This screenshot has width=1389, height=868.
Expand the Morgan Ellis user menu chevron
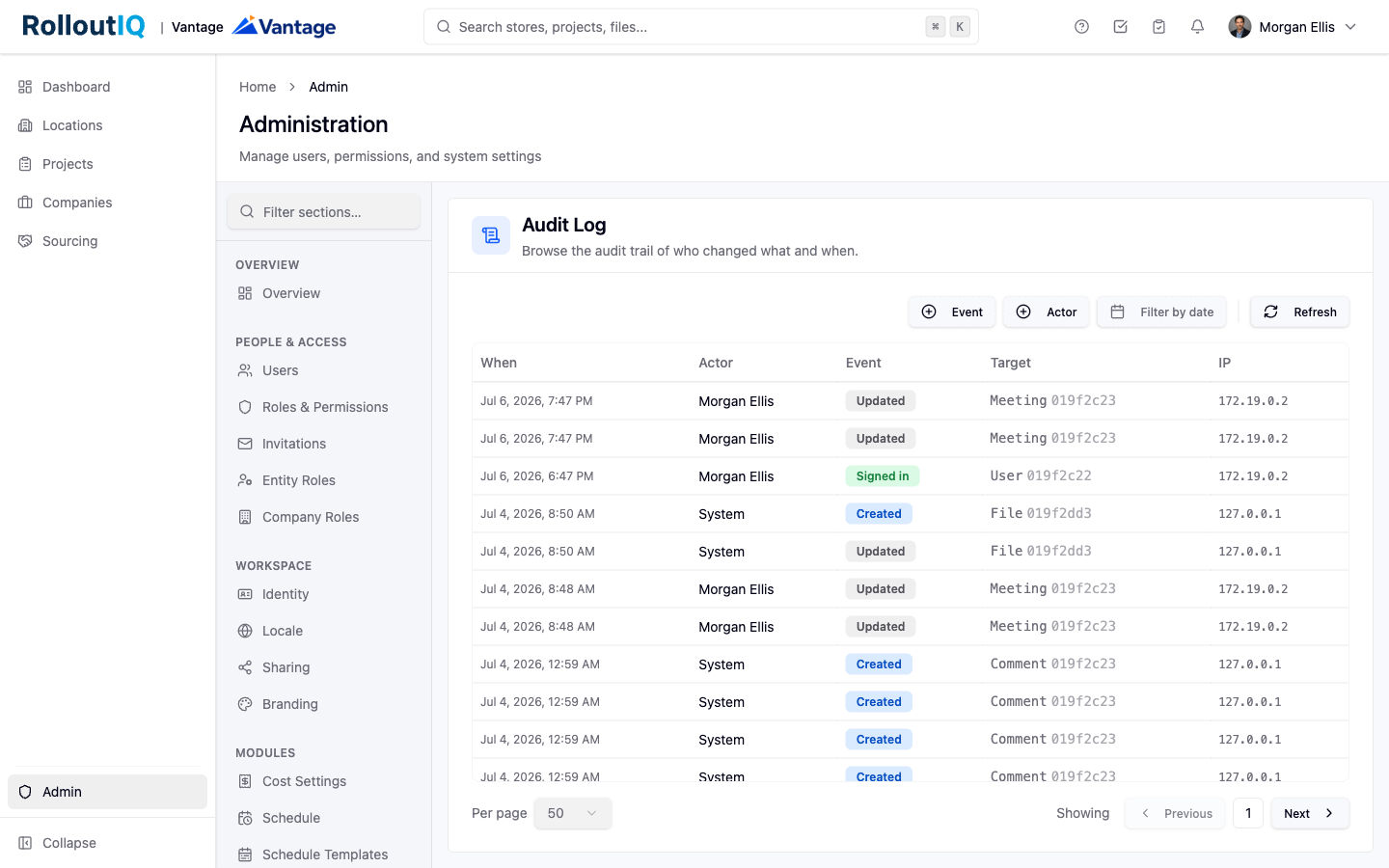[x=1350, y=27]
